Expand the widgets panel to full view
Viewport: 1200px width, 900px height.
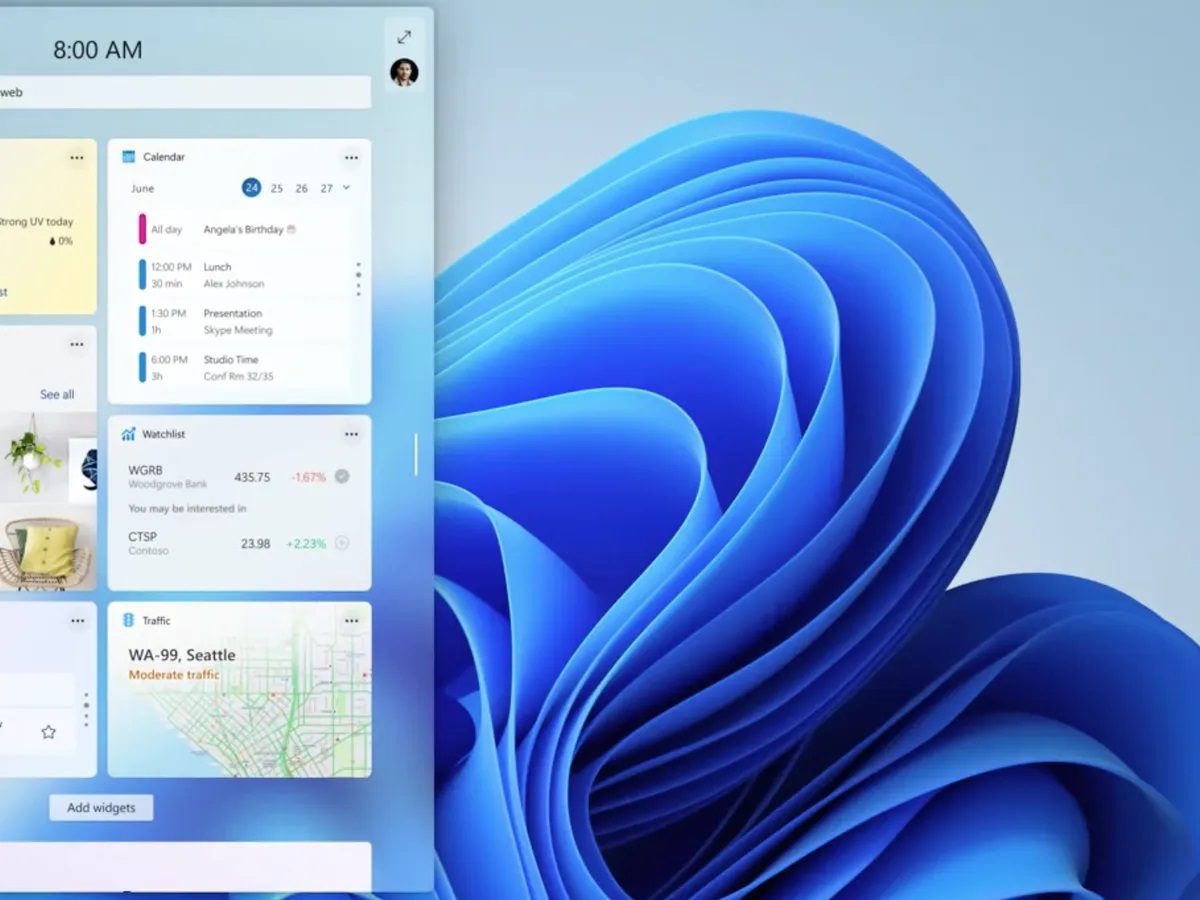tap(404, 37)
